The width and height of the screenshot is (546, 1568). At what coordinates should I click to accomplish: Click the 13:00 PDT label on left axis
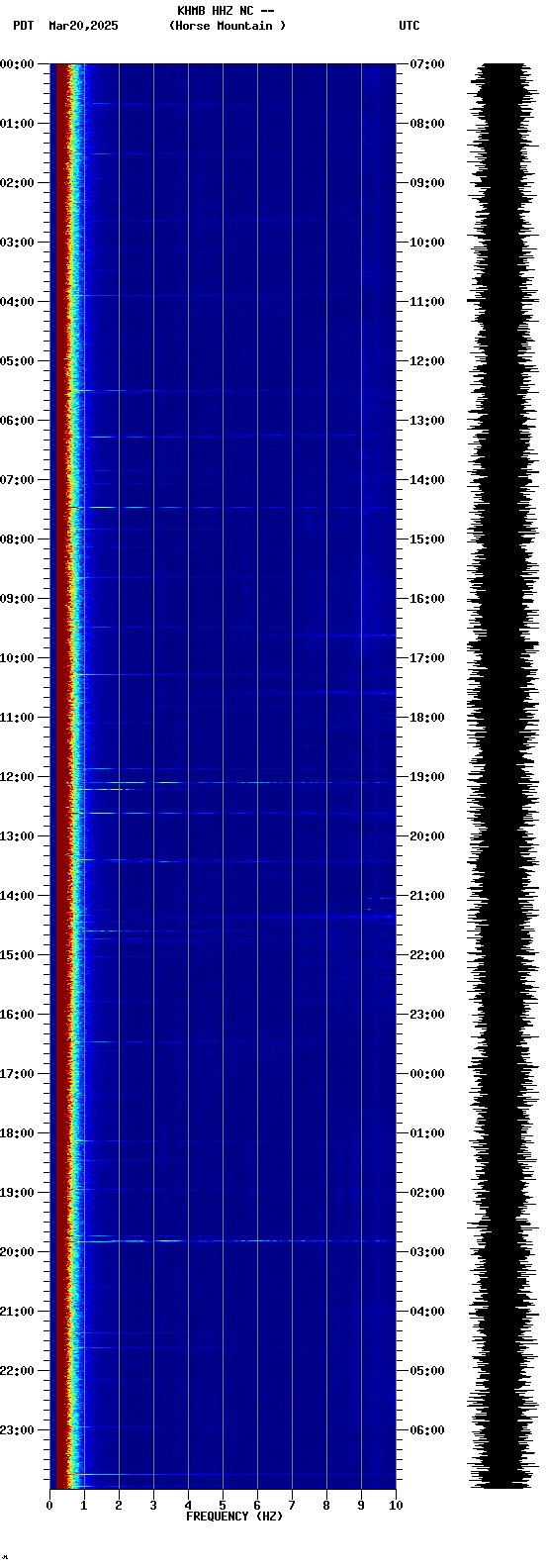click(18, 836)
